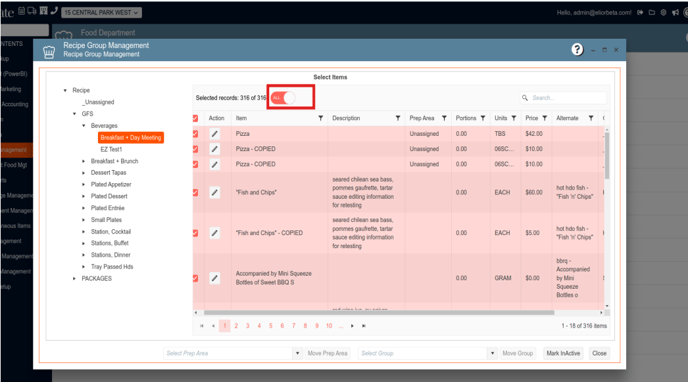The width and height of the screenshot is (688, 382).
Task: Collapse the Beverages tree node
Action: [x=83, y=126]
